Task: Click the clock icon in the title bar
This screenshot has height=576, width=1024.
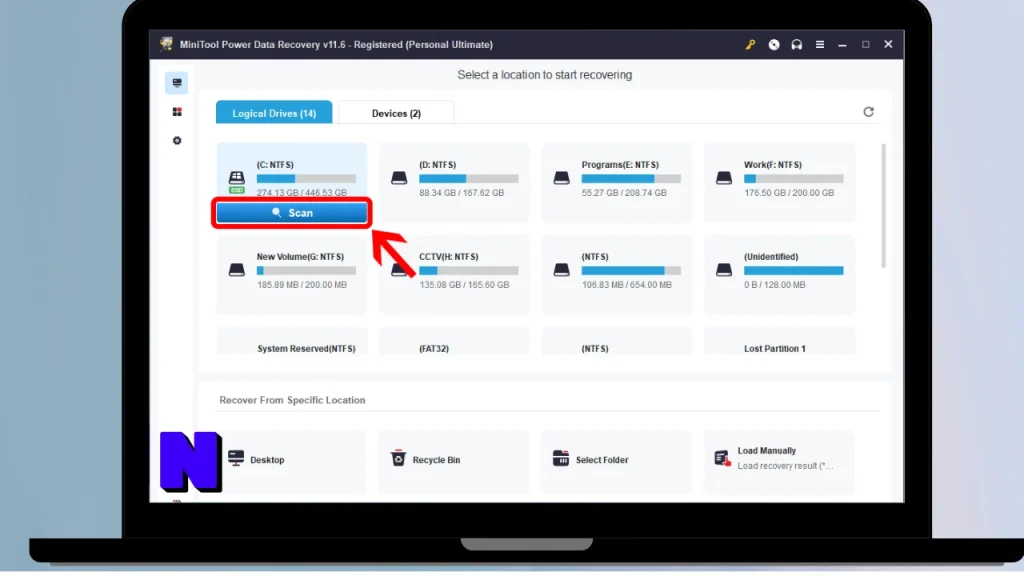Action: click(773, 44)
